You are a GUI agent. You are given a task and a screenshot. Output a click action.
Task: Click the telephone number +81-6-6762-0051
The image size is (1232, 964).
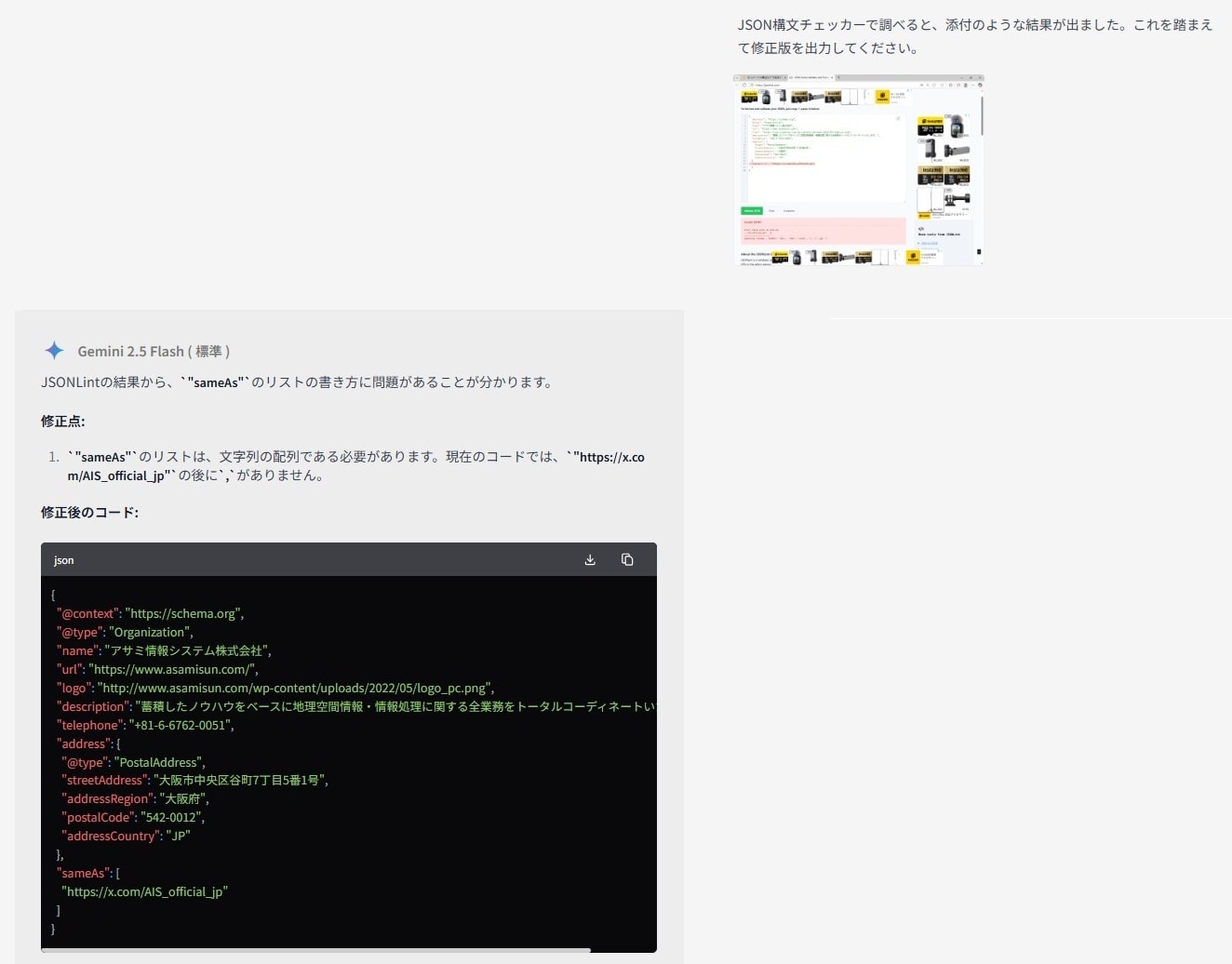(181, 724)
